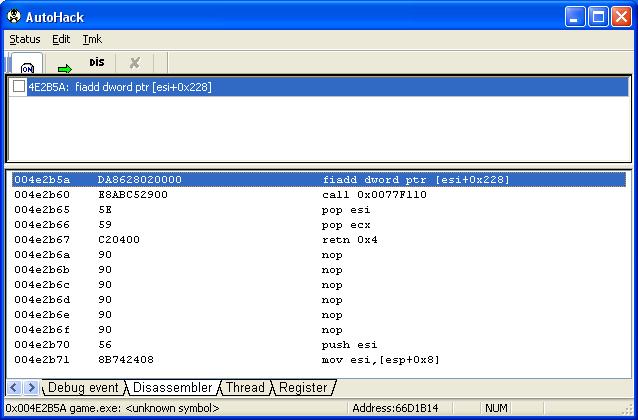Switch to the Disassembler tab

click(x=172, y=387)
